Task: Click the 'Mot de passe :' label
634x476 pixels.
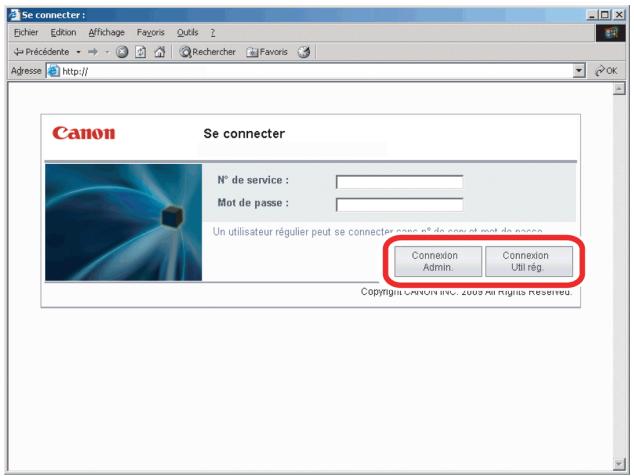Action: pos(253,203)
